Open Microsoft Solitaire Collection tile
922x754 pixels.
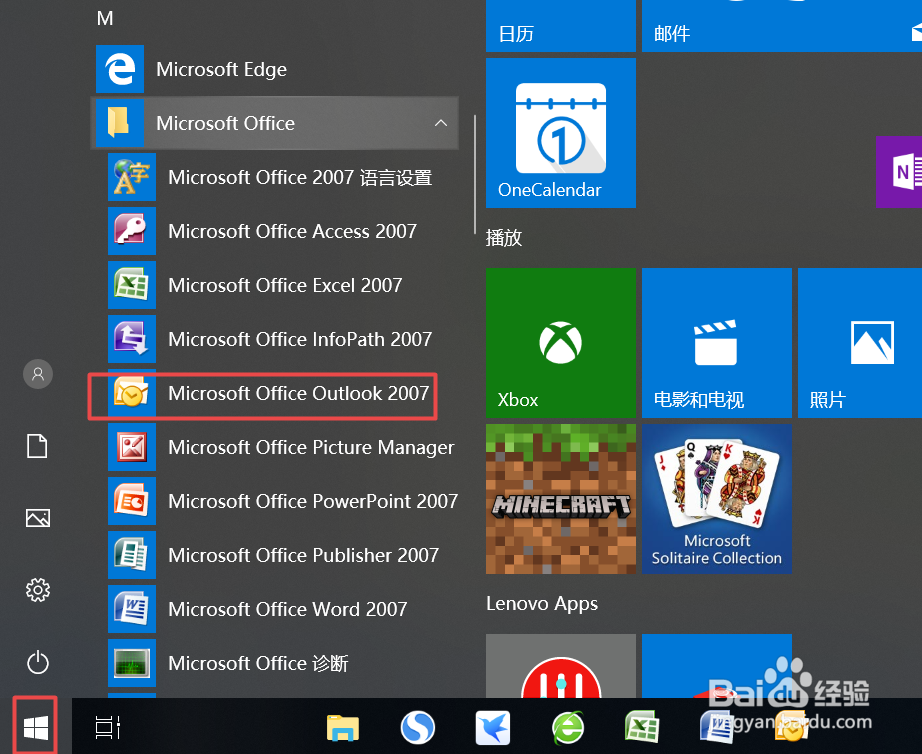[x=717, y=499]
